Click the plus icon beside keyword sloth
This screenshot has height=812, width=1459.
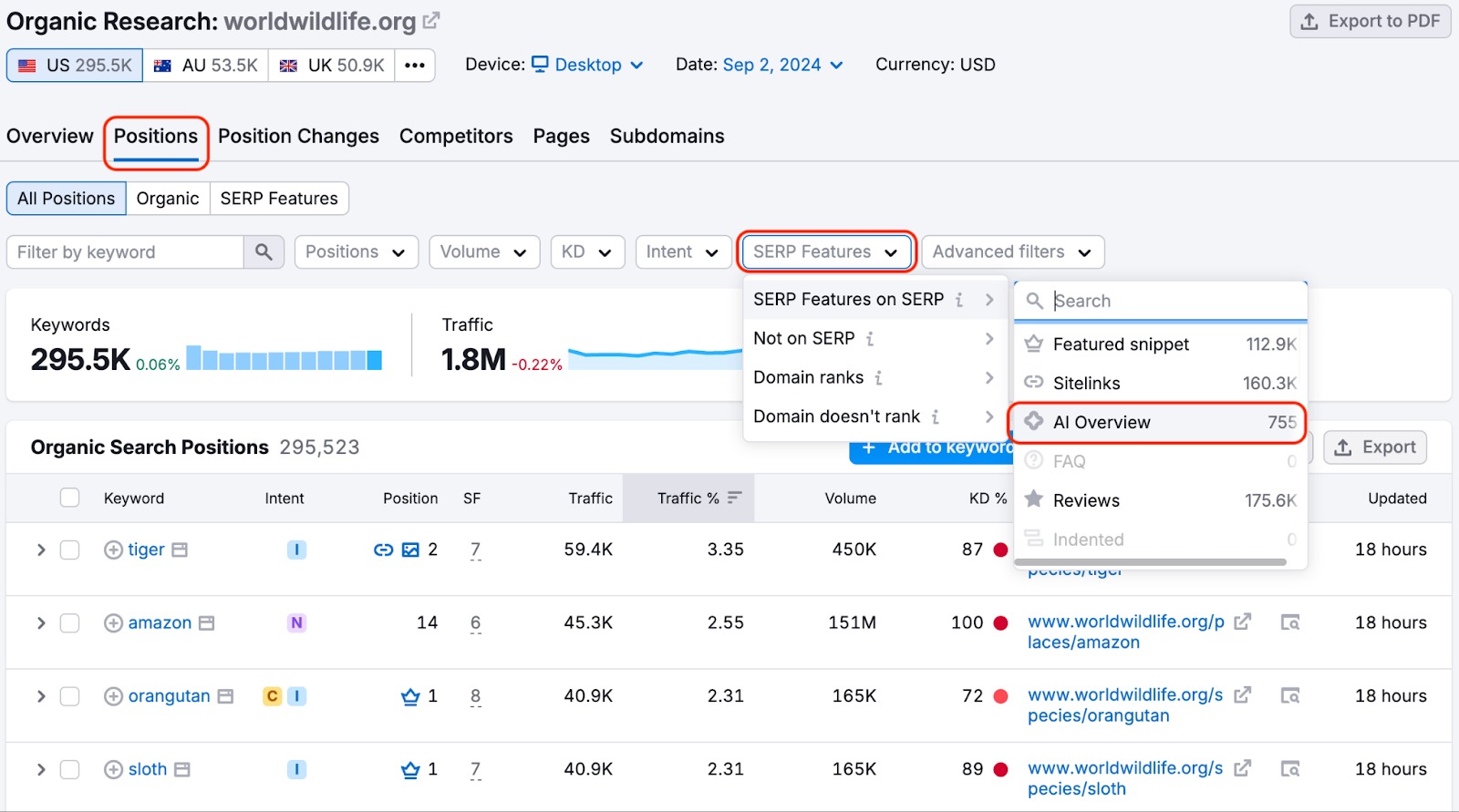point(113,770)
